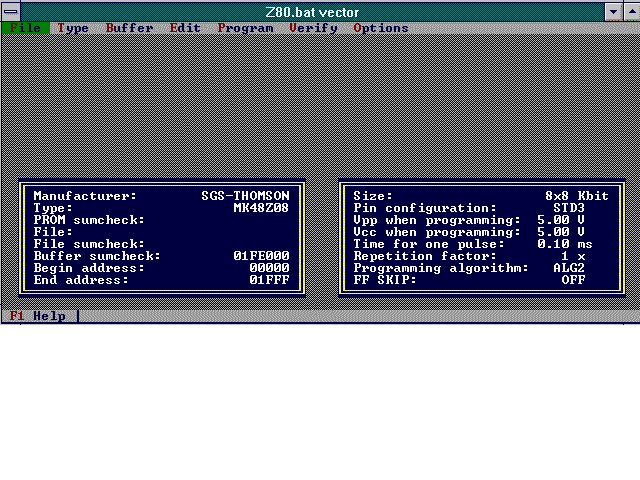
Task: Click the Vcc when programming 5.00 V value
Action: (x=561, y=232)
